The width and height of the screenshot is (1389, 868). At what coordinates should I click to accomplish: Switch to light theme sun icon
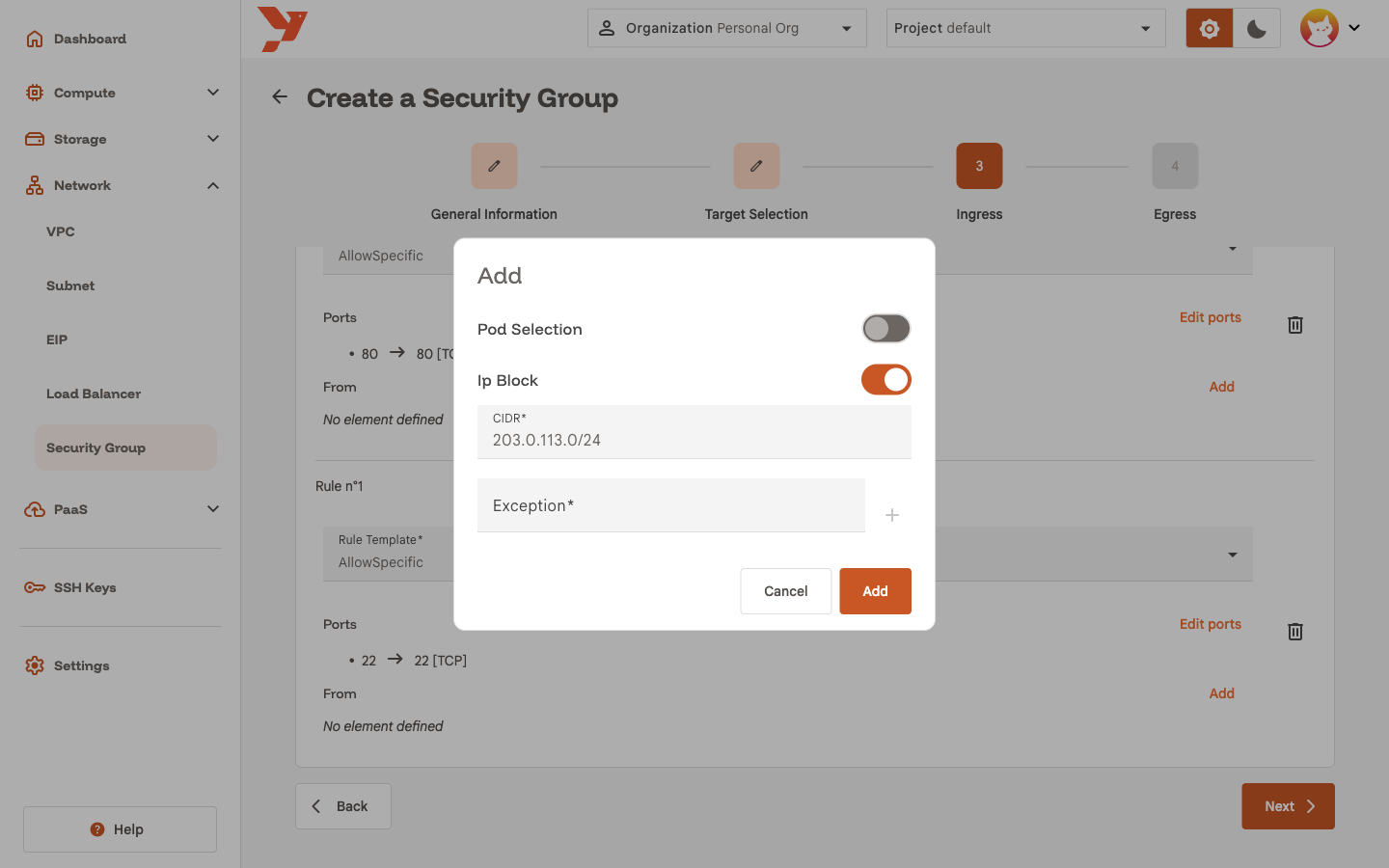pos(1210,29)
